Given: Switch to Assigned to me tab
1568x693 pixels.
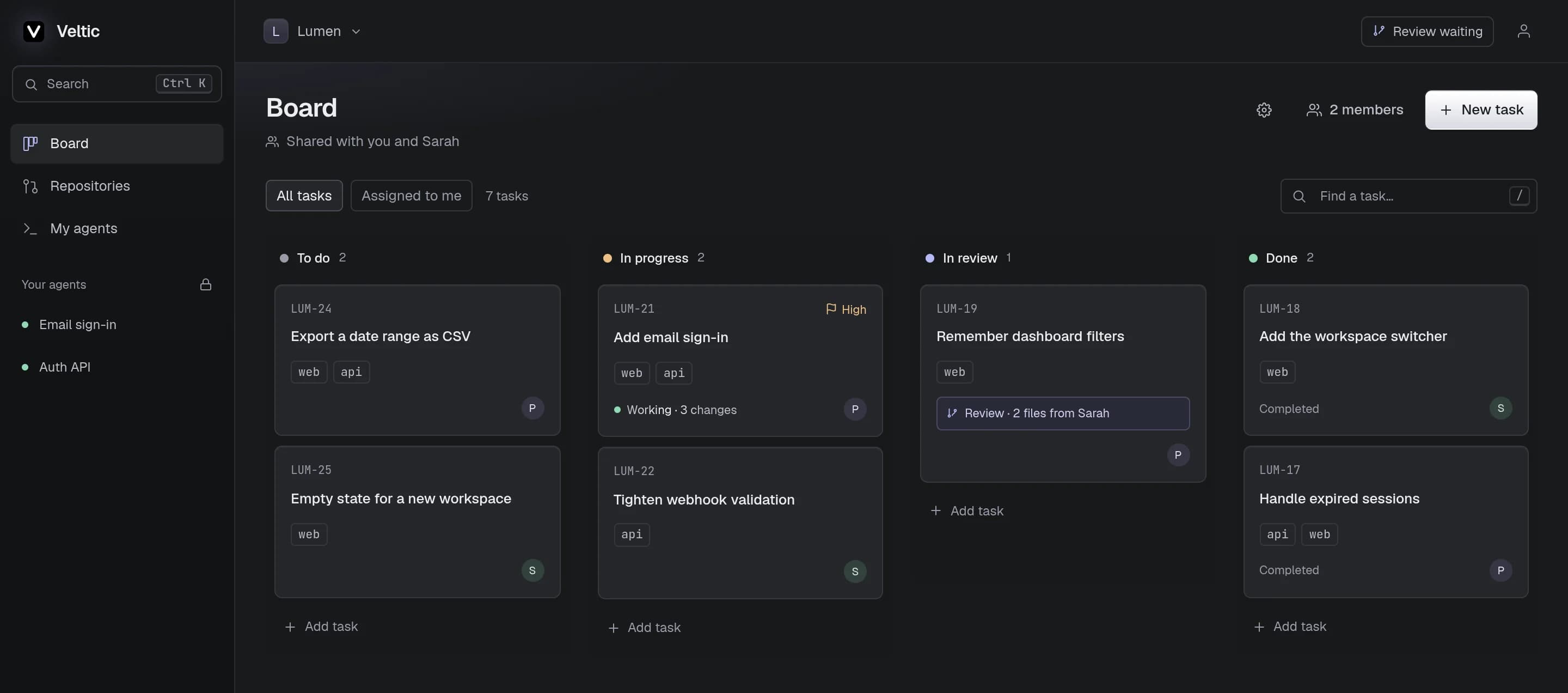Looking at the screenshot, I should point(412,196).
